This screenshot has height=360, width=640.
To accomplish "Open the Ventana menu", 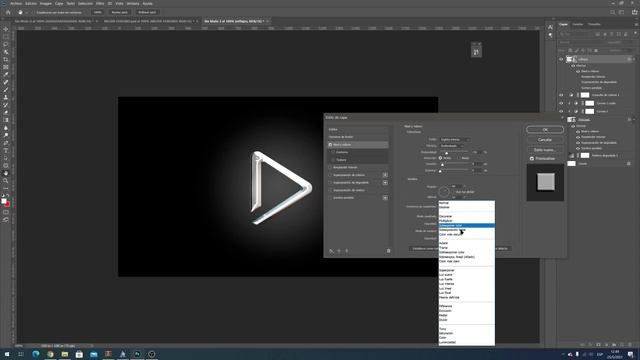I will point(133,3).
